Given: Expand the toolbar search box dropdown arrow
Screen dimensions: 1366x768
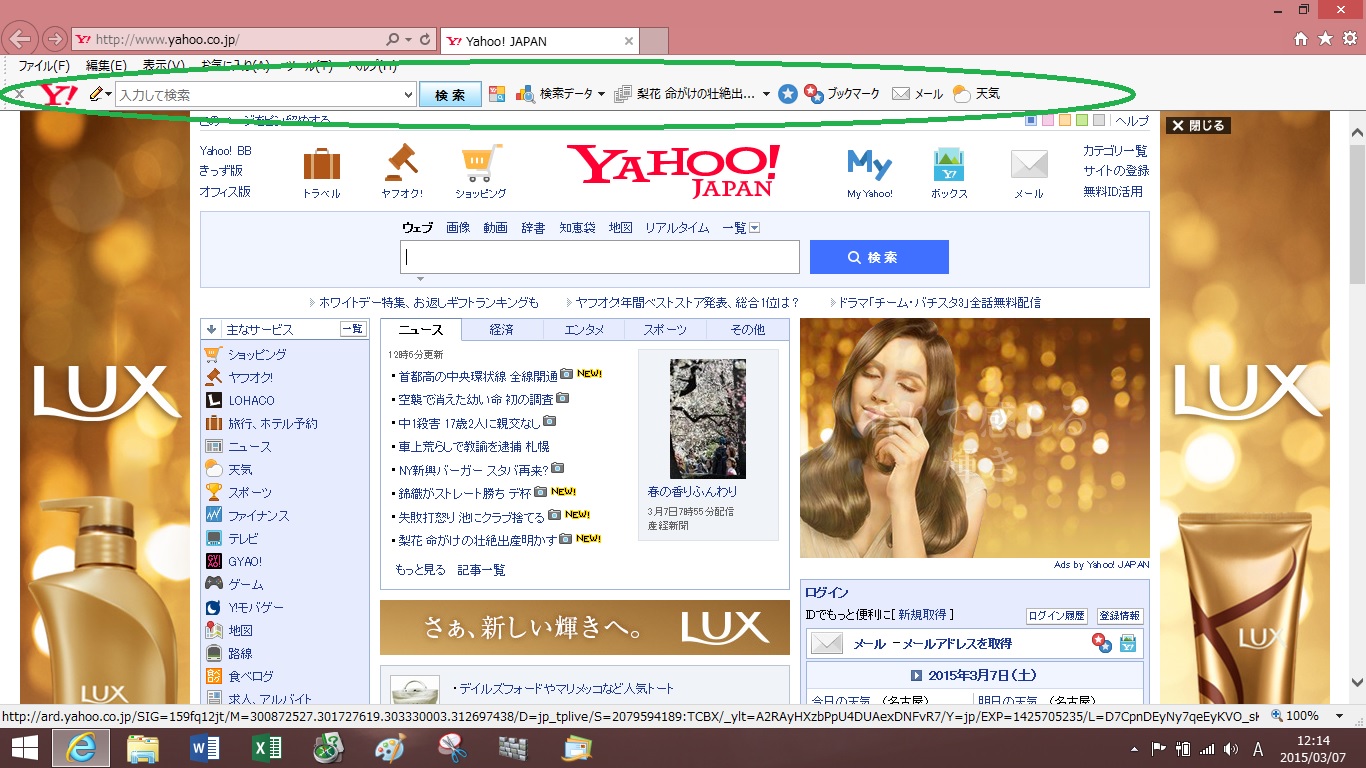Looking at the screenshot, I should point(407,95).
